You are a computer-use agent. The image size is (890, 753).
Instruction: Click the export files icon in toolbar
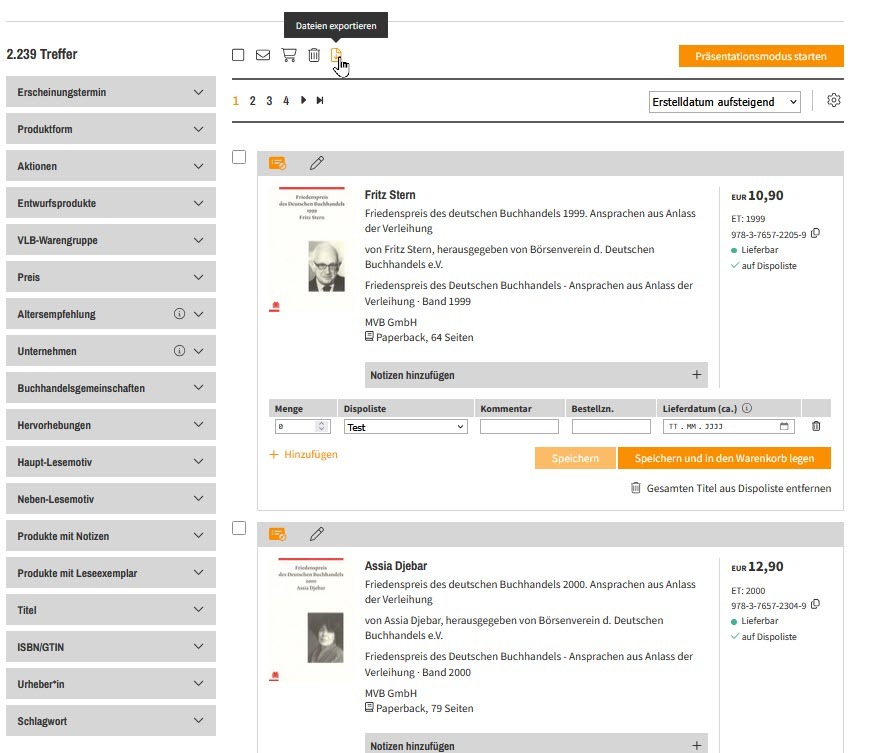pyautogui.click(x=337, y=55)
